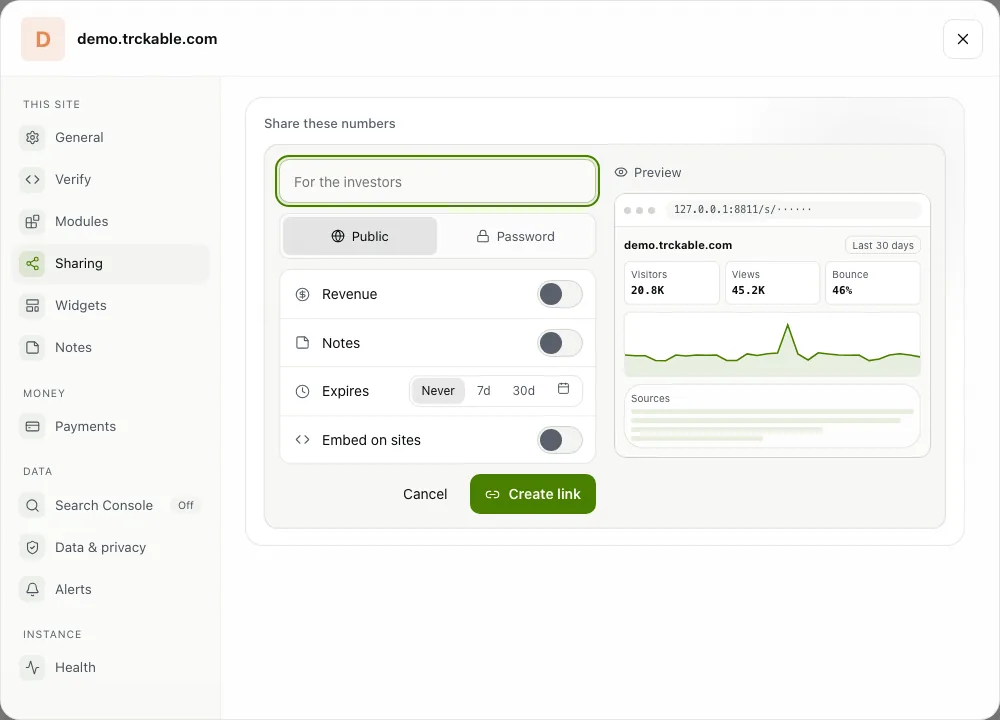Click the Data & privacy shield icon
This screenshot has height=720, width=1000.
33,548
